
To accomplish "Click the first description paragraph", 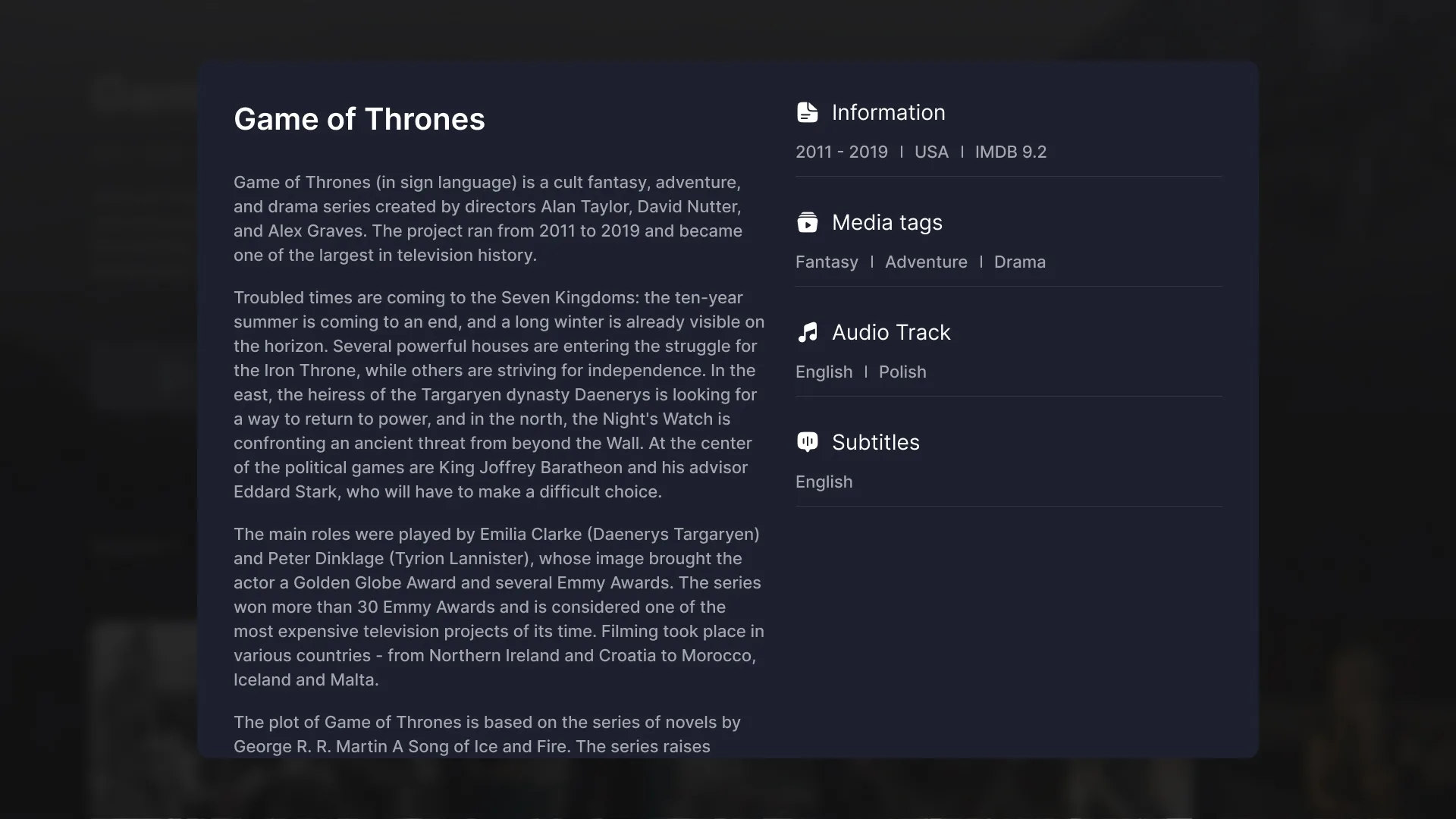I will [x=488, y=218].
